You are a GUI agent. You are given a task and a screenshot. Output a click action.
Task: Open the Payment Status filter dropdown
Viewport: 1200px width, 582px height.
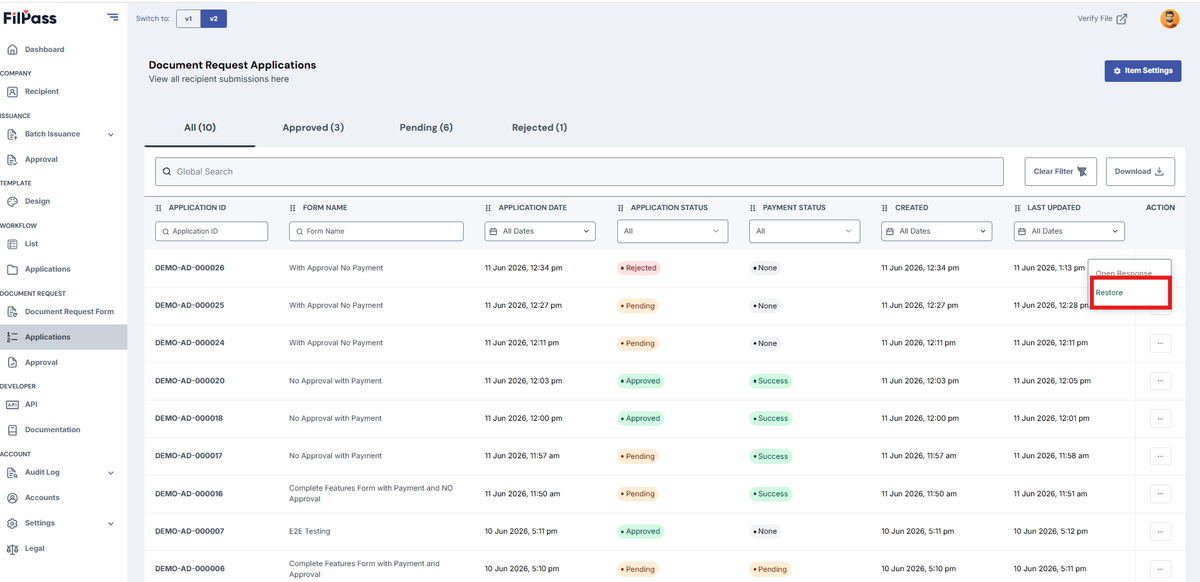point(804,231)
